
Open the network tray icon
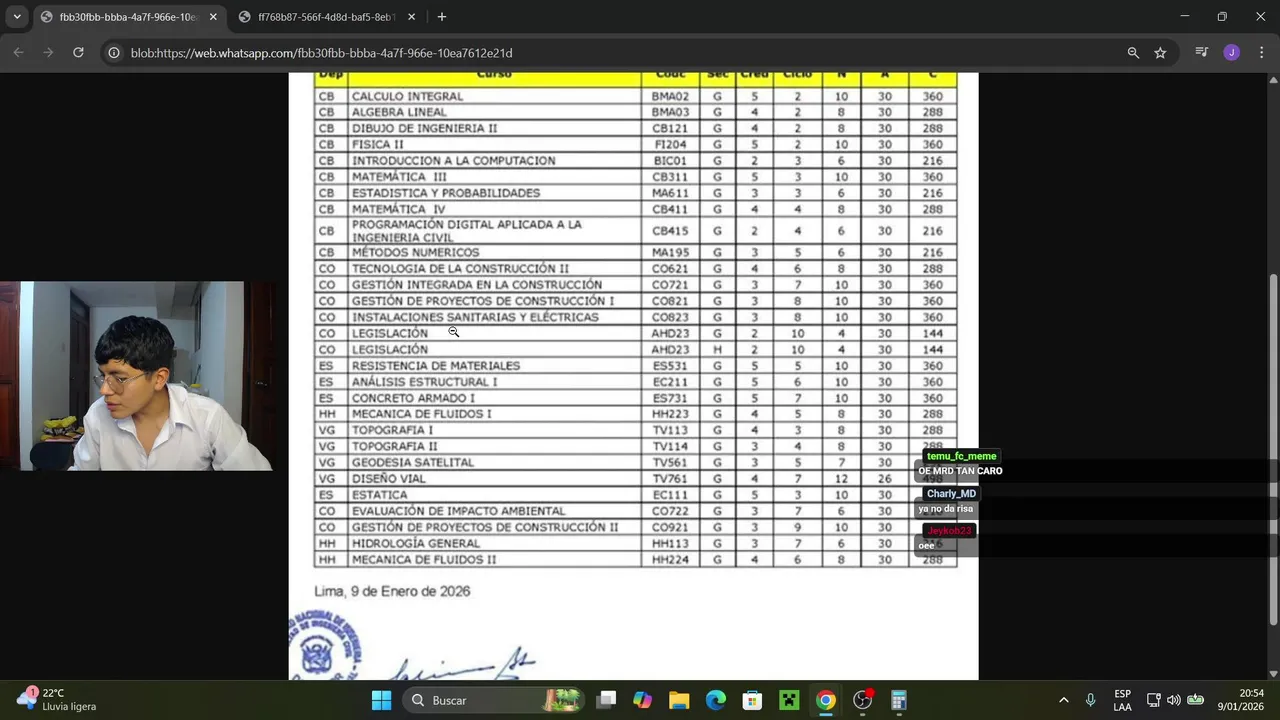point(1153,700)
